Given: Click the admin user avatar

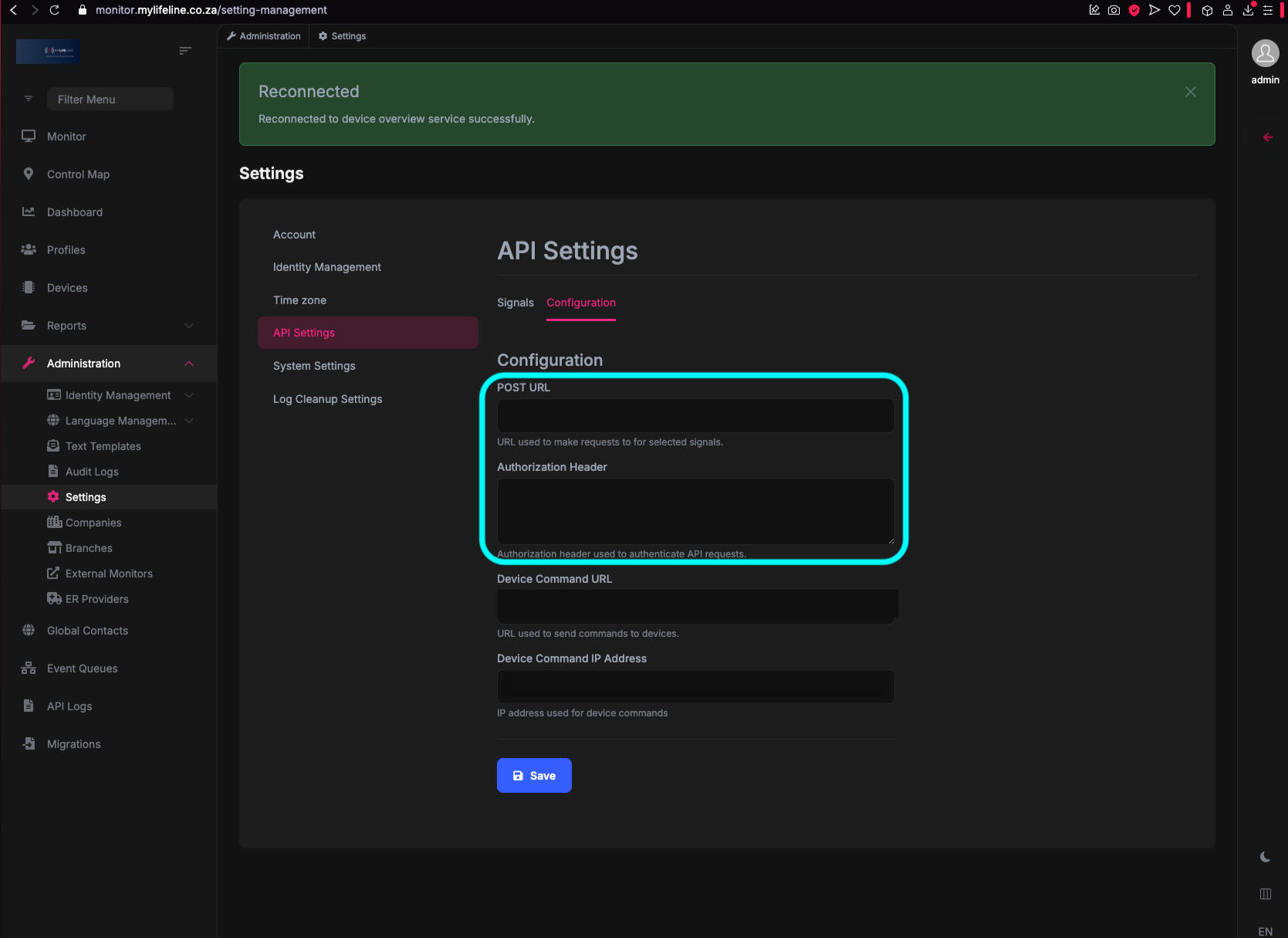Looking at the screenshot, I should 1265,54.
